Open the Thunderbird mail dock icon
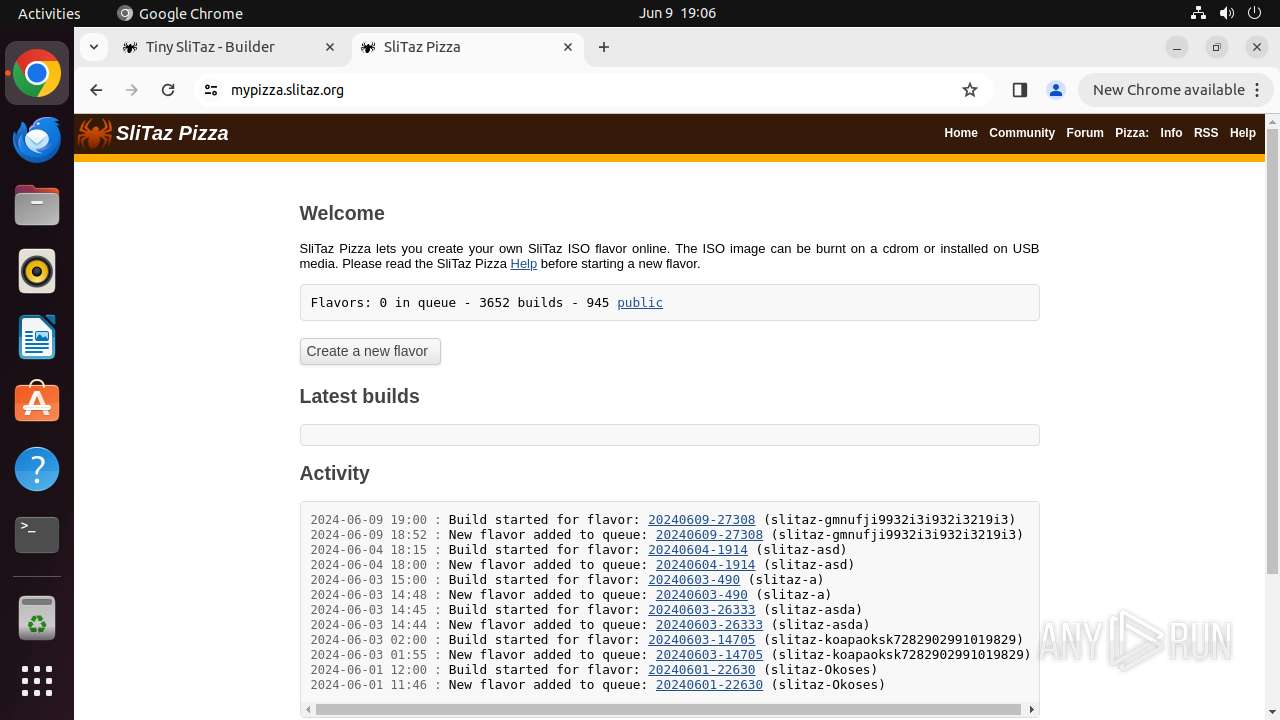The height and width of the screenshot is (720, 1280). [x=37, y=140]
